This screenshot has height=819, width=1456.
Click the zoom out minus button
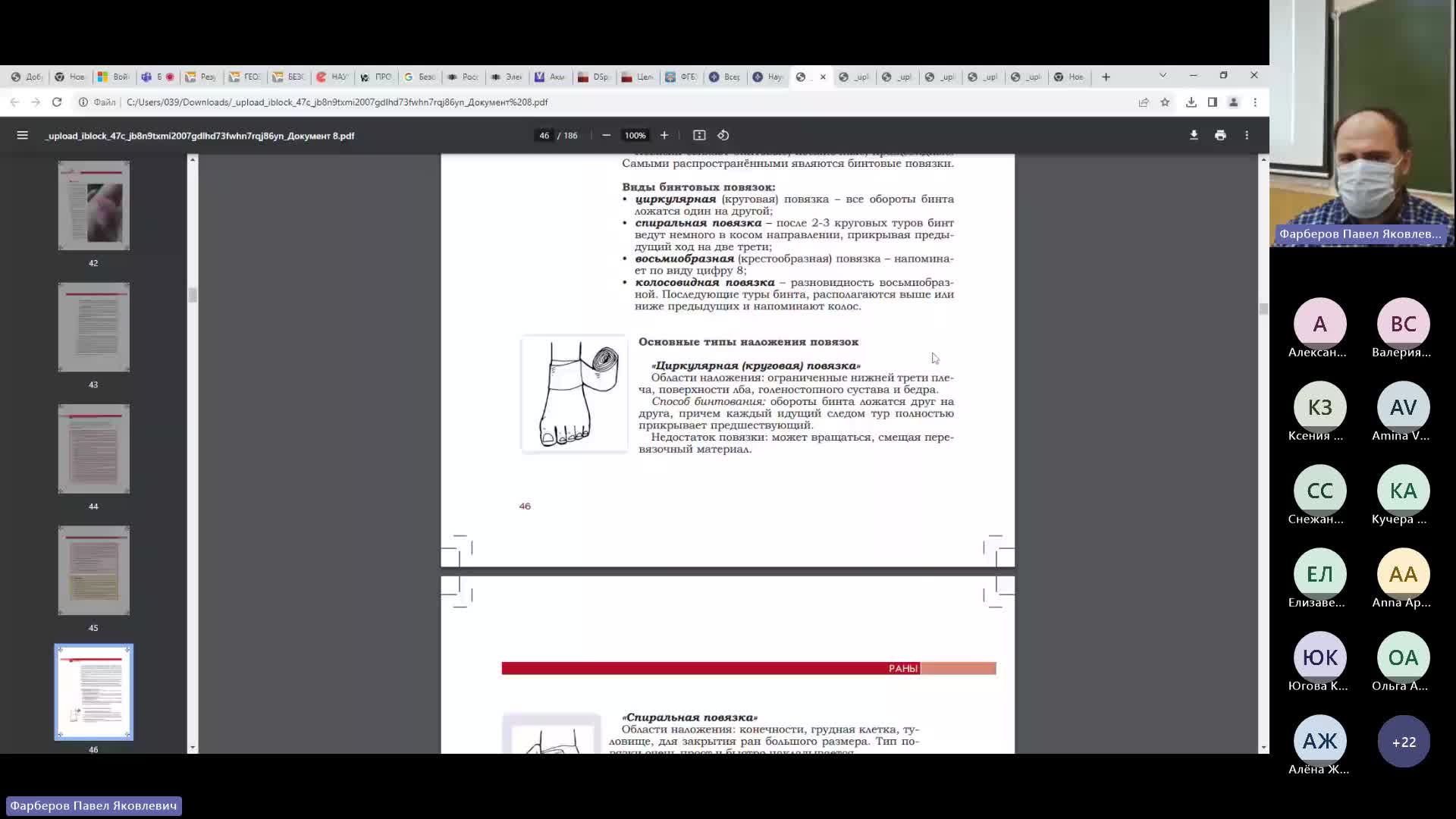[x=606, y=135]
